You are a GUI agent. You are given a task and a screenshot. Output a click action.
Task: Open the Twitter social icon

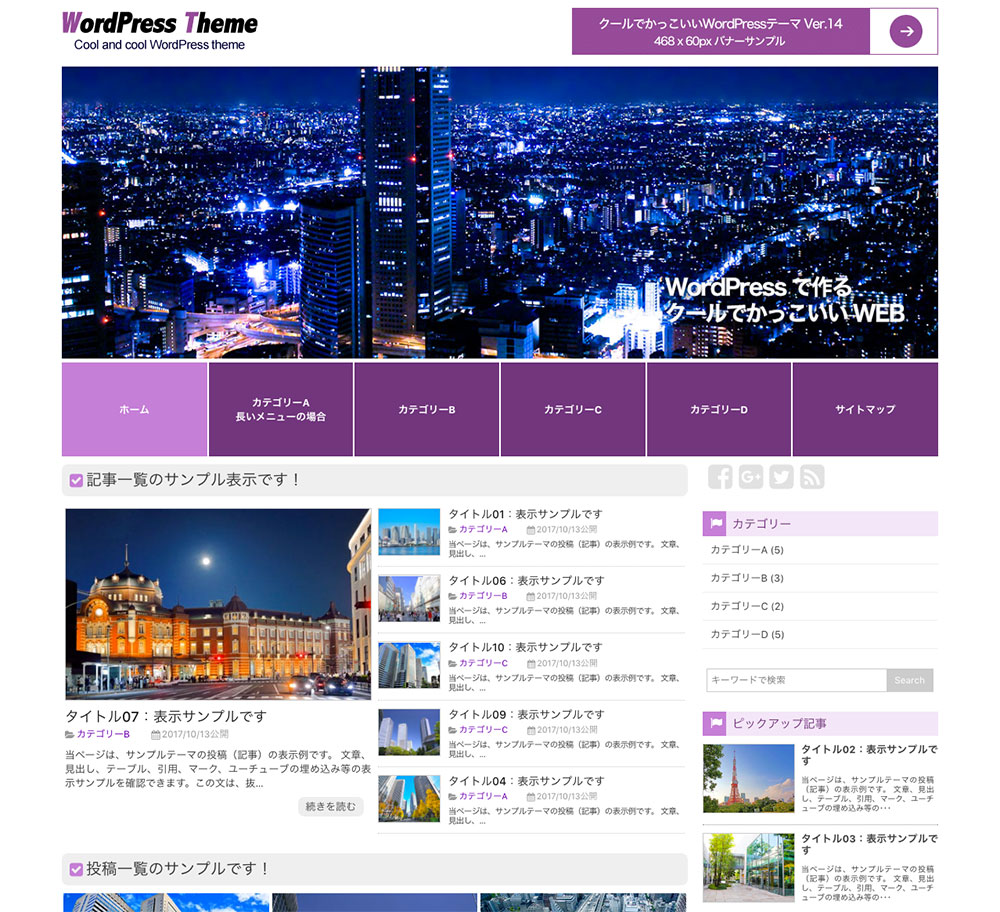(781, 476)
